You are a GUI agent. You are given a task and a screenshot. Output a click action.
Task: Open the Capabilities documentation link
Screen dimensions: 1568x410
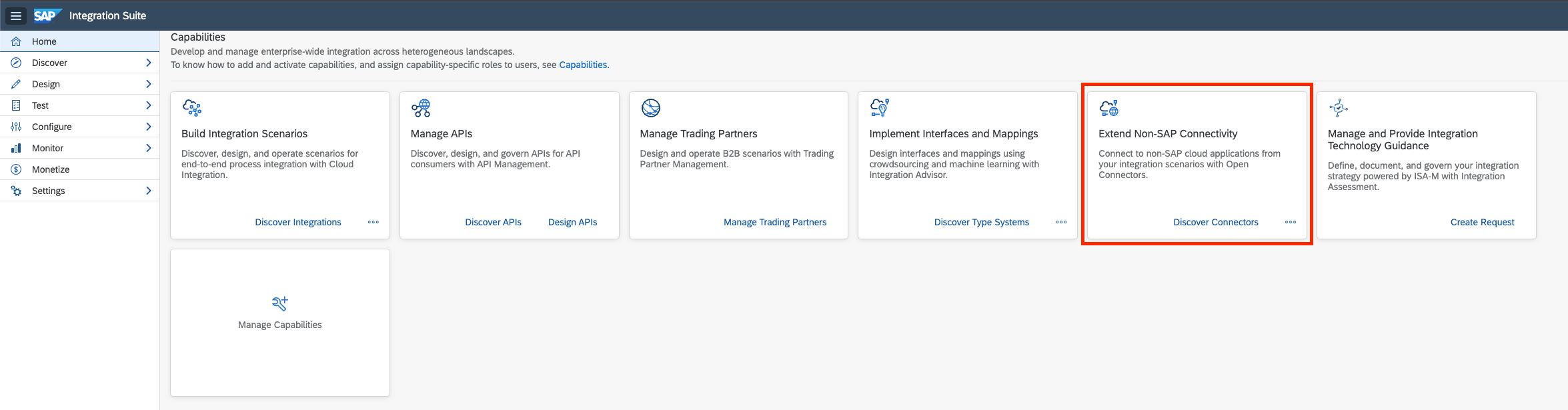click(x=584, y=65)
